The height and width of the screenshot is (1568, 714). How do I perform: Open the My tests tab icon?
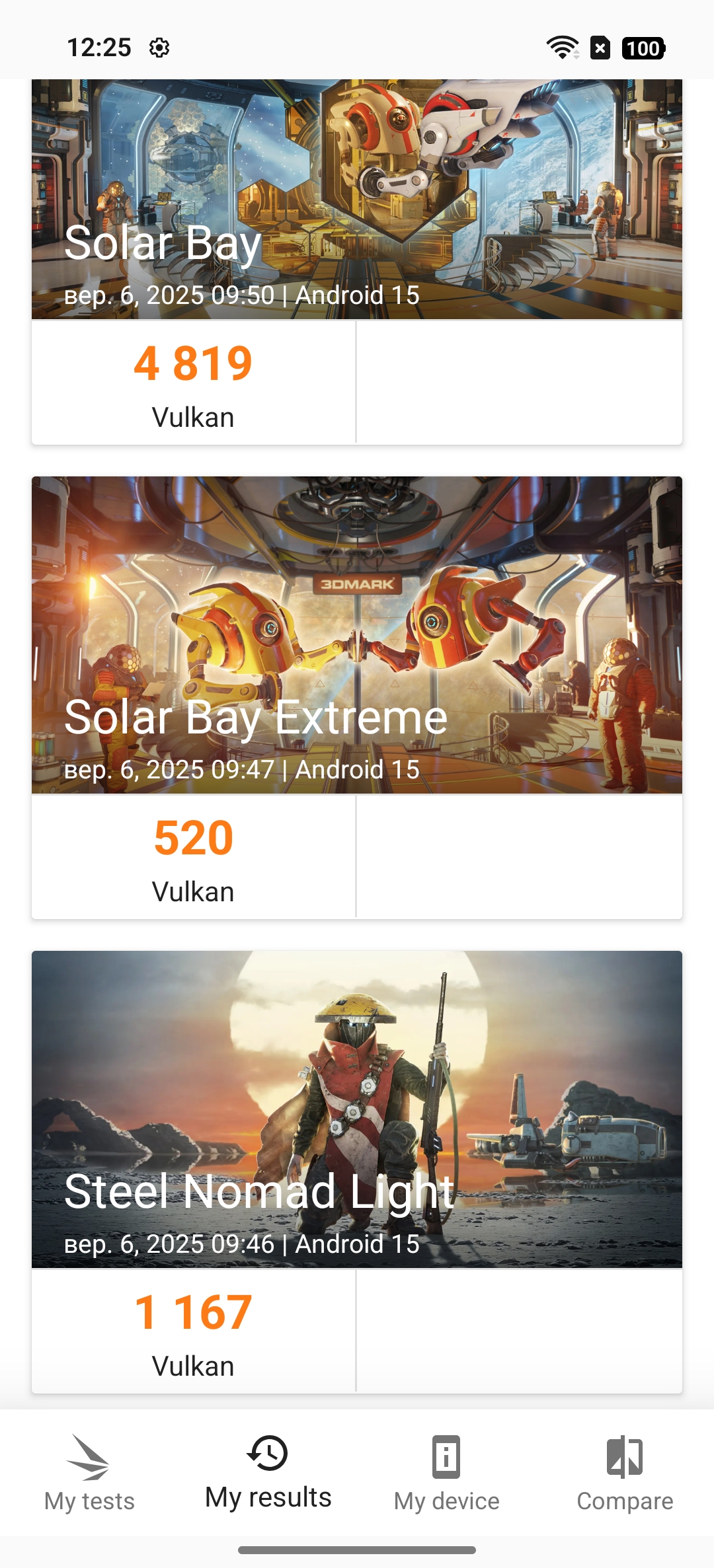coord(89,1456)
